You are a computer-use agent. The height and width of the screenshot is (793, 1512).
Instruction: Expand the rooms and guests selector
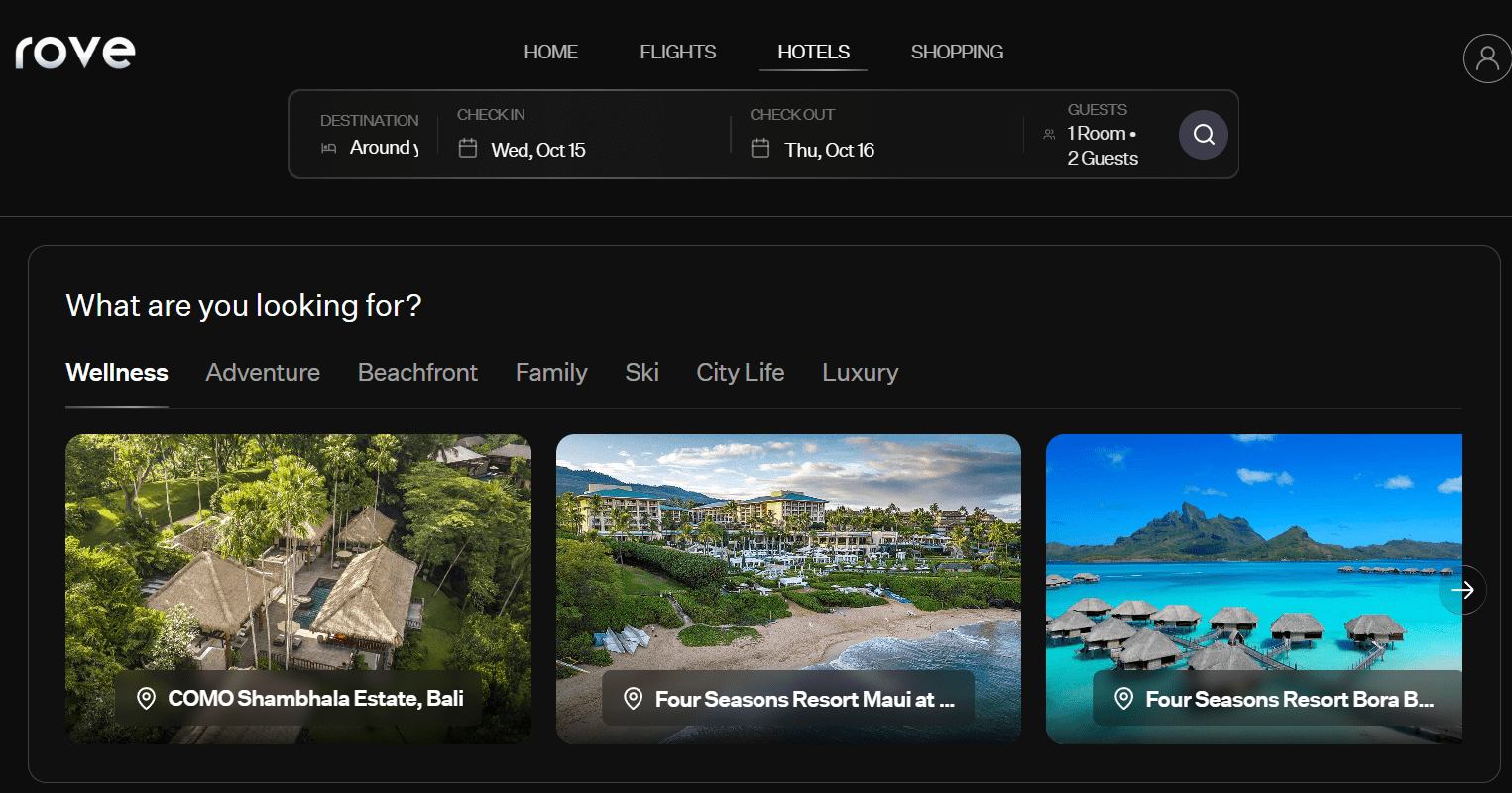pos(1102,145)
